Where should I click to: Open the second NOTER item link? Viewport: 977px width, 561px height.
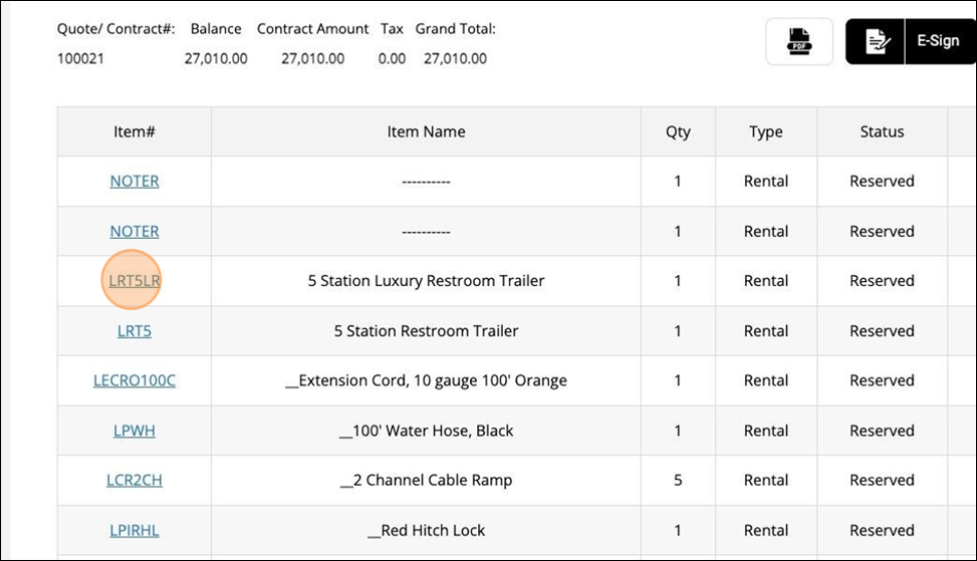pyautogui.click(x=134, y=231)
